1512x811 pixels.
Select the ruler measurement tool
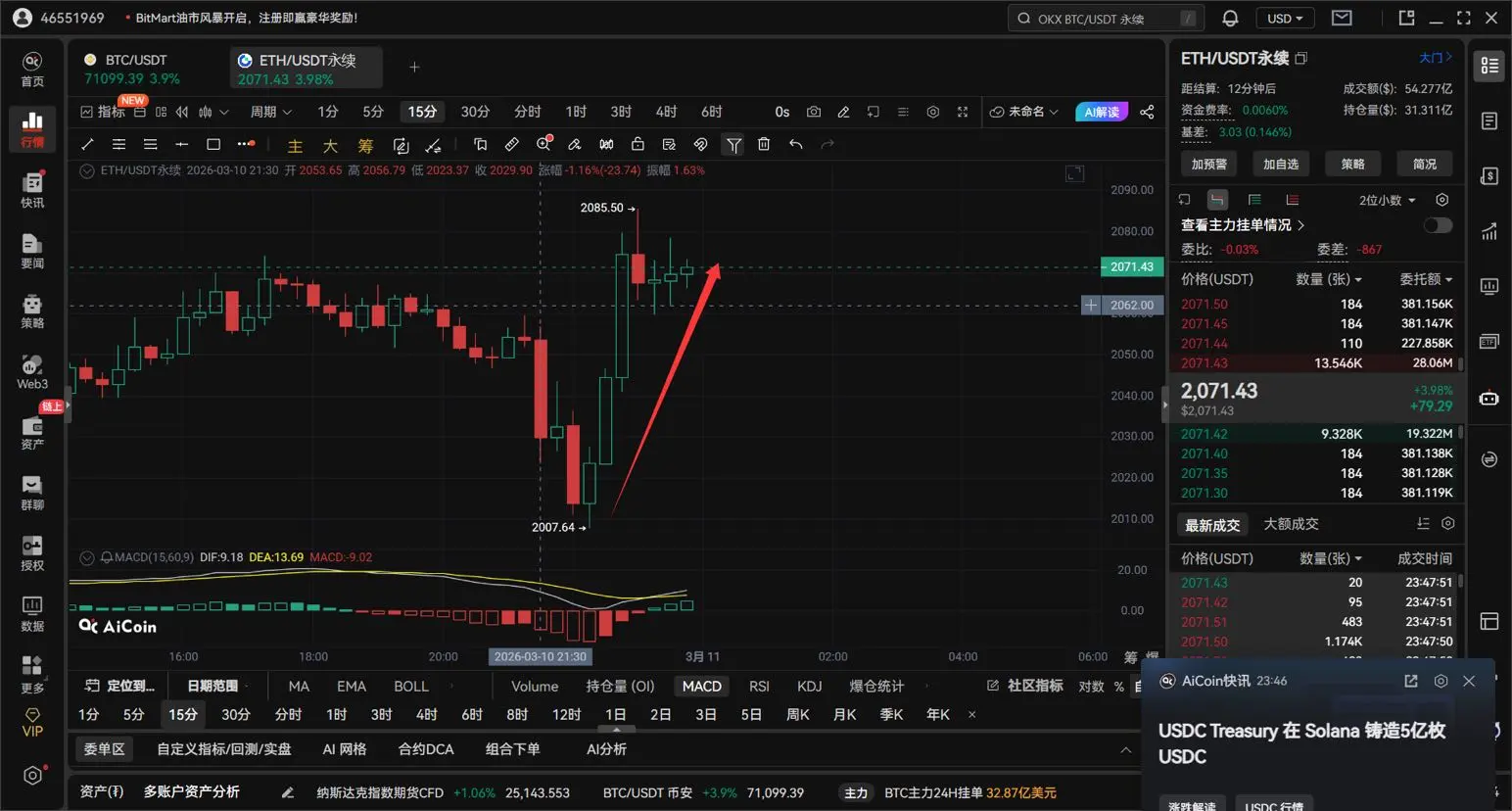[x=511, y=144]
